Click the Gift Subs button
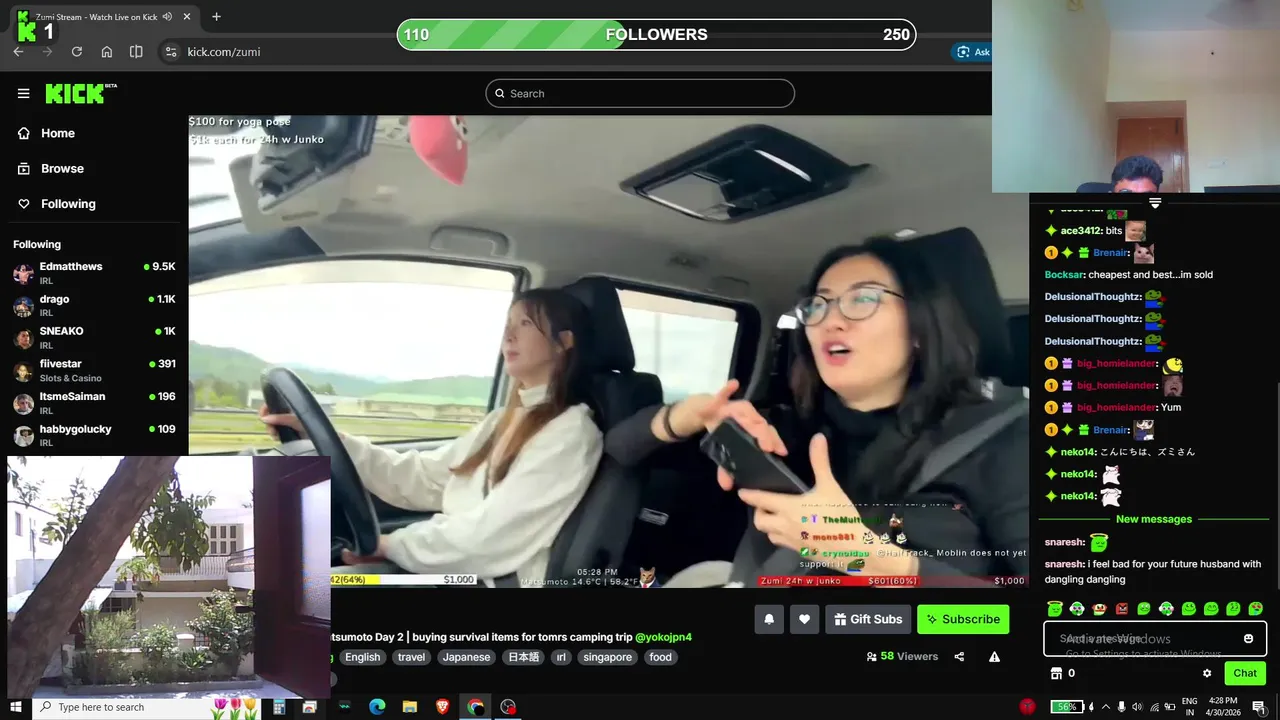 tap(867, 619)
